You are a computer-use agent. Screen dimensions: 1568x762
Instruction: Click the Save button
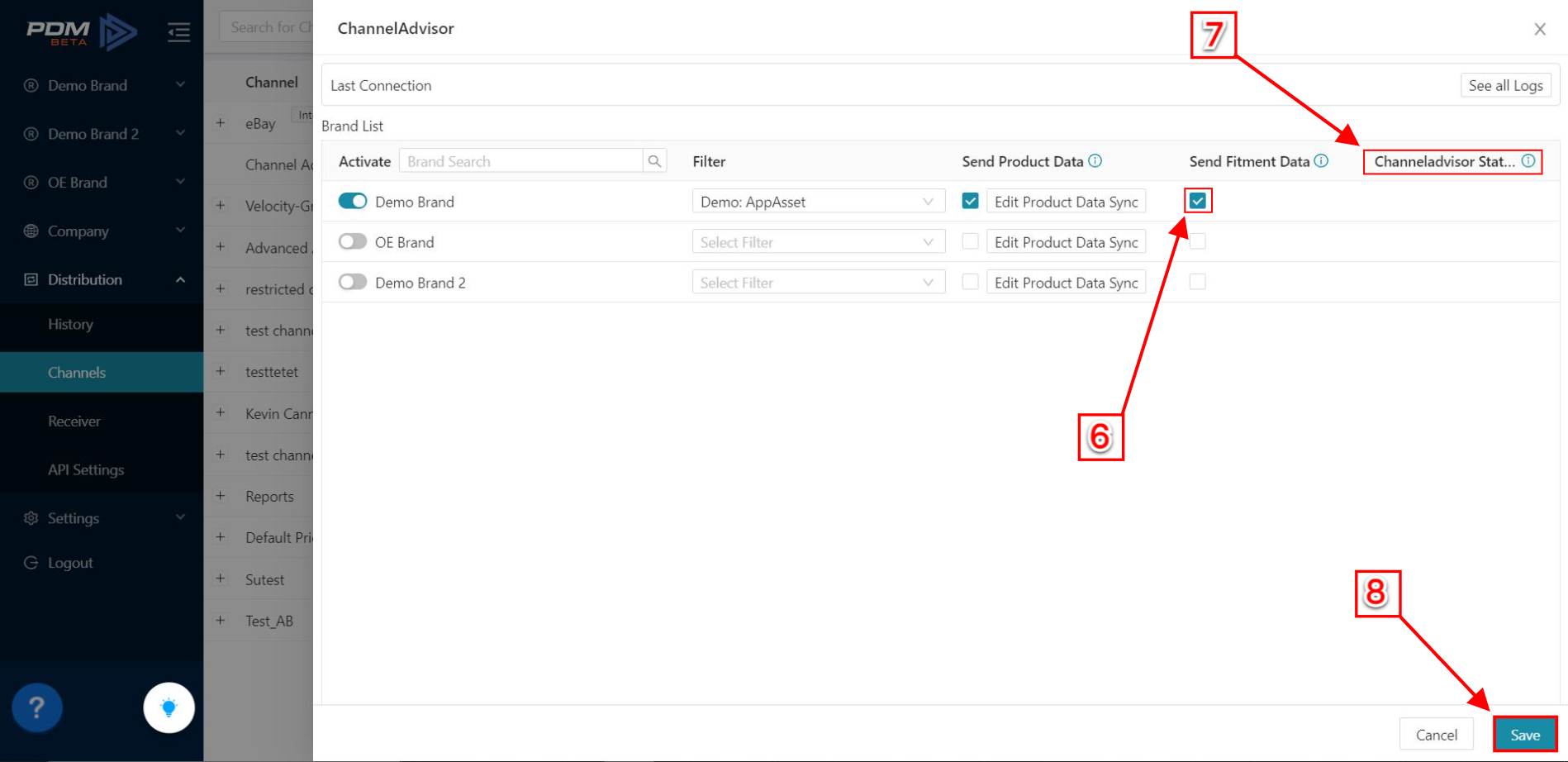click(1525, 735)
